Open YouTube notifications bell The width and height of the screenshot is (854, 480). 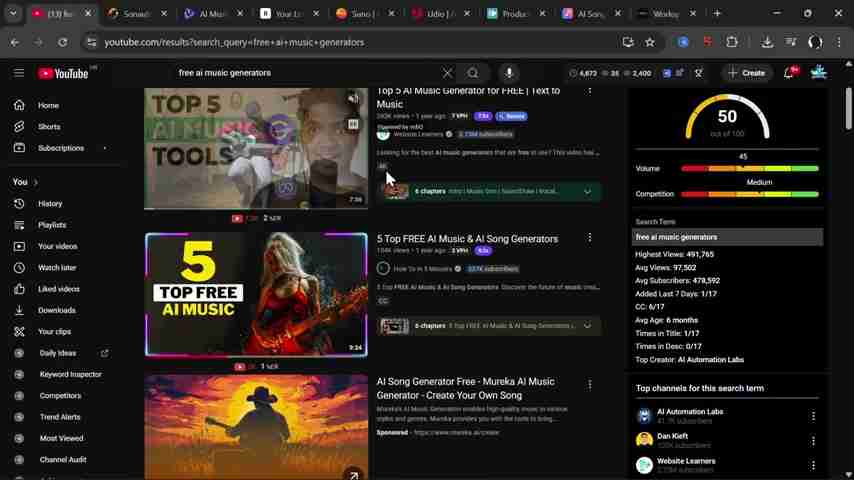tap(789, 73)
